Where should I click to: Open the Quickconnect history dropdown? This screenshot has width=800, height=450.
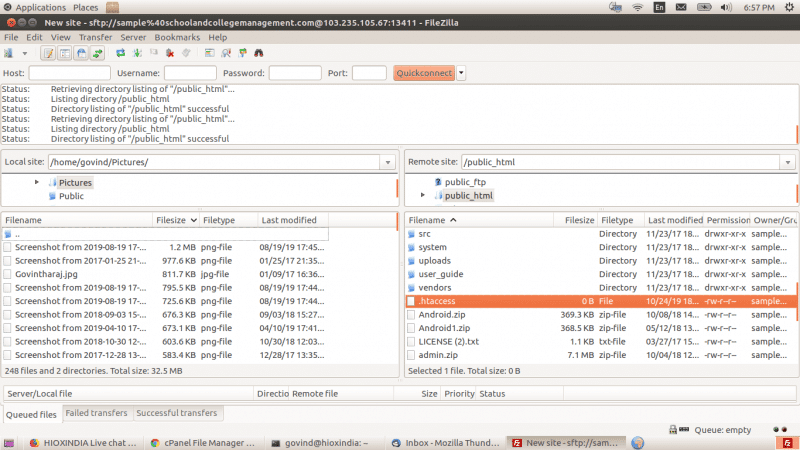click(461, 73)
